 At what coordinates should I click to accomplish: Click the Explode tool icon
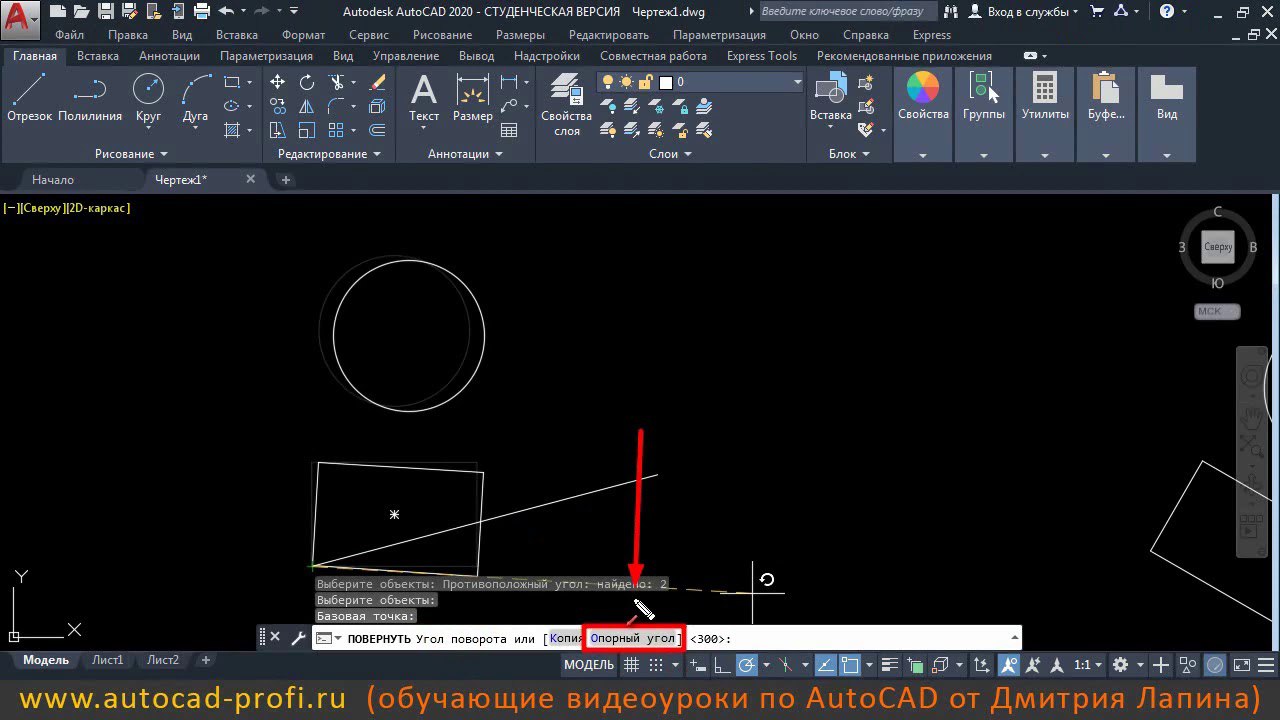(378, 106)
